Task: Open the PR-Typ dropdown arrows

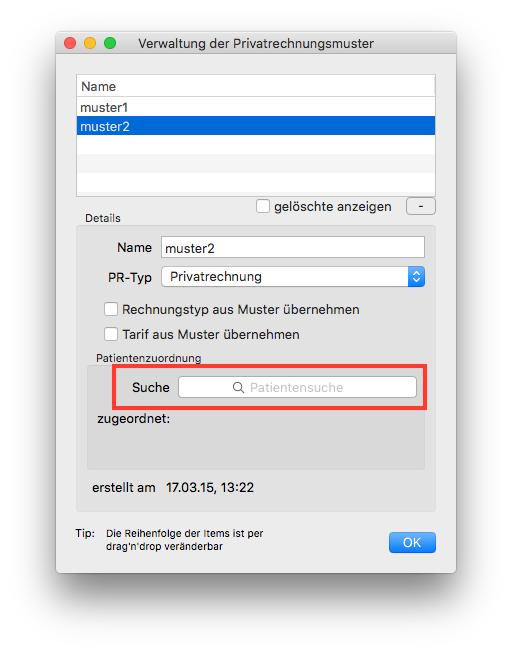Action: tap(416, 277)
